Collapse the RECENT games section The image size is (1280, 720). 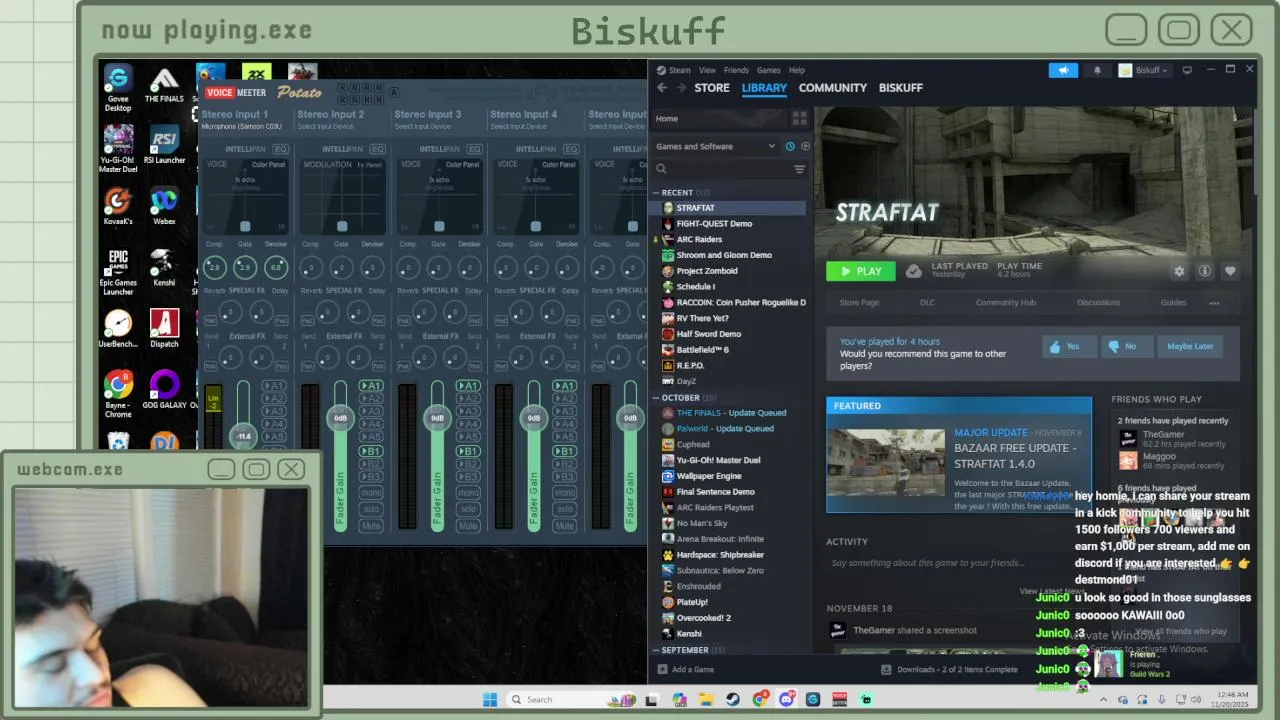tap(657, 192)
